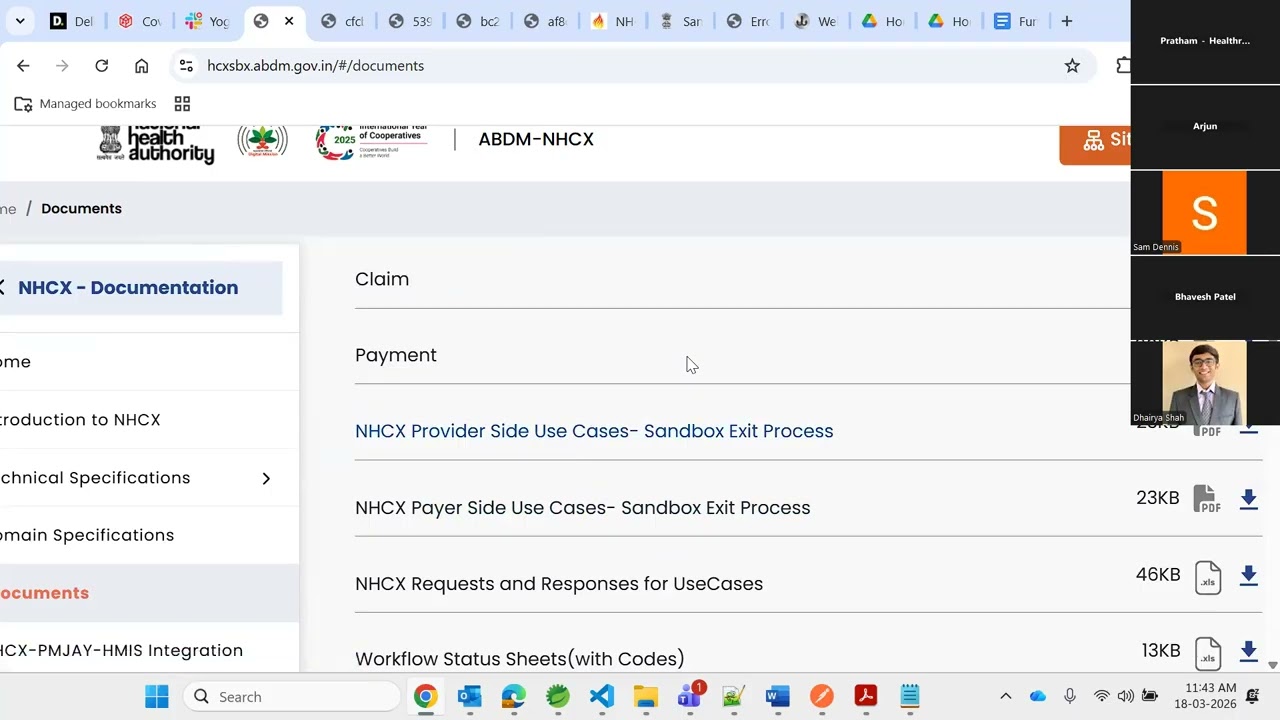Open Visual Studio Code from taskbar
This screenshot has height=720, width=1280.
click(602, 696)
